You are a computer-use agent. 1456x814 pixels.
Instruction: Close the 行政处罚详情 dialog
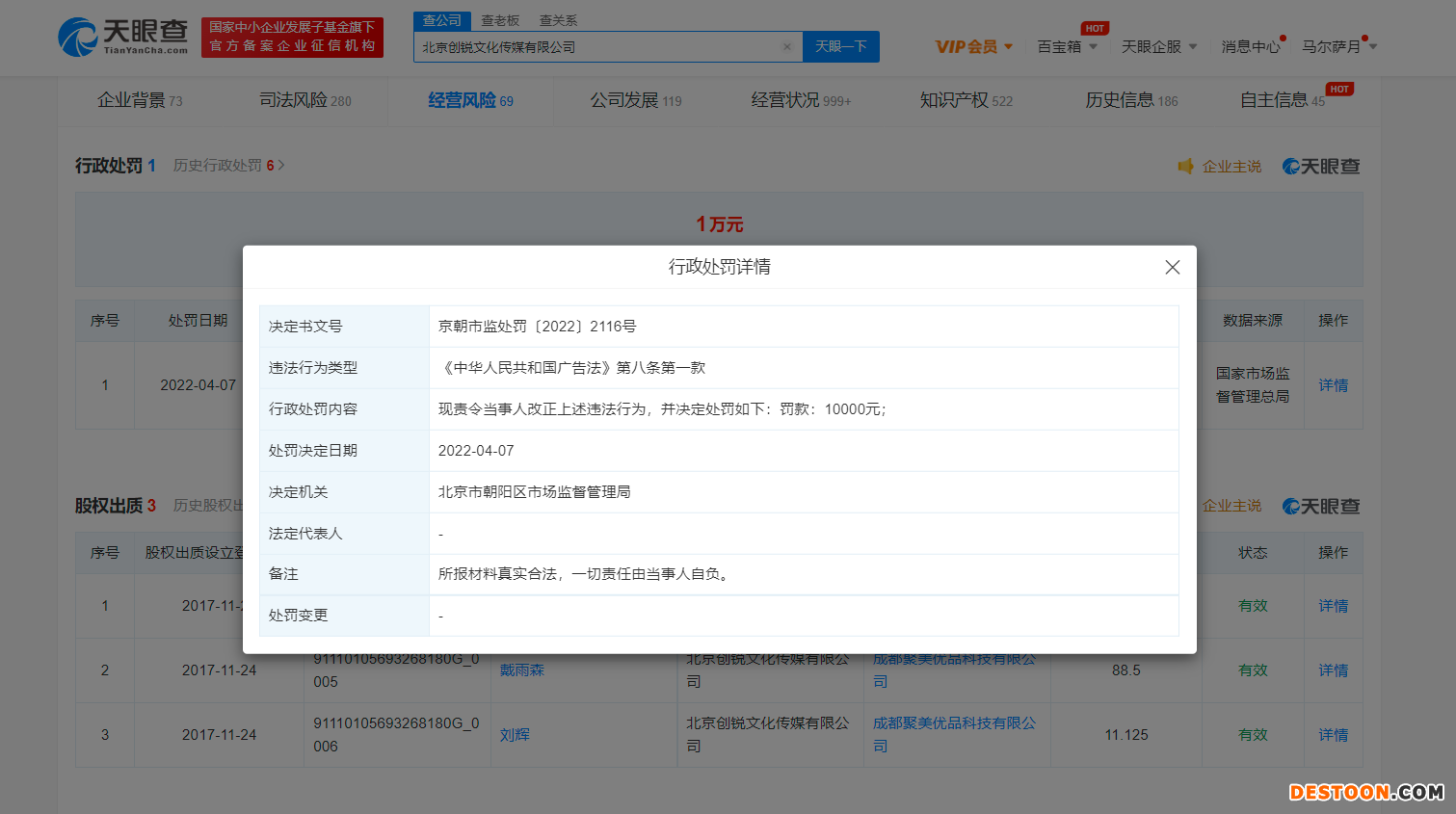click(1172, 267)
